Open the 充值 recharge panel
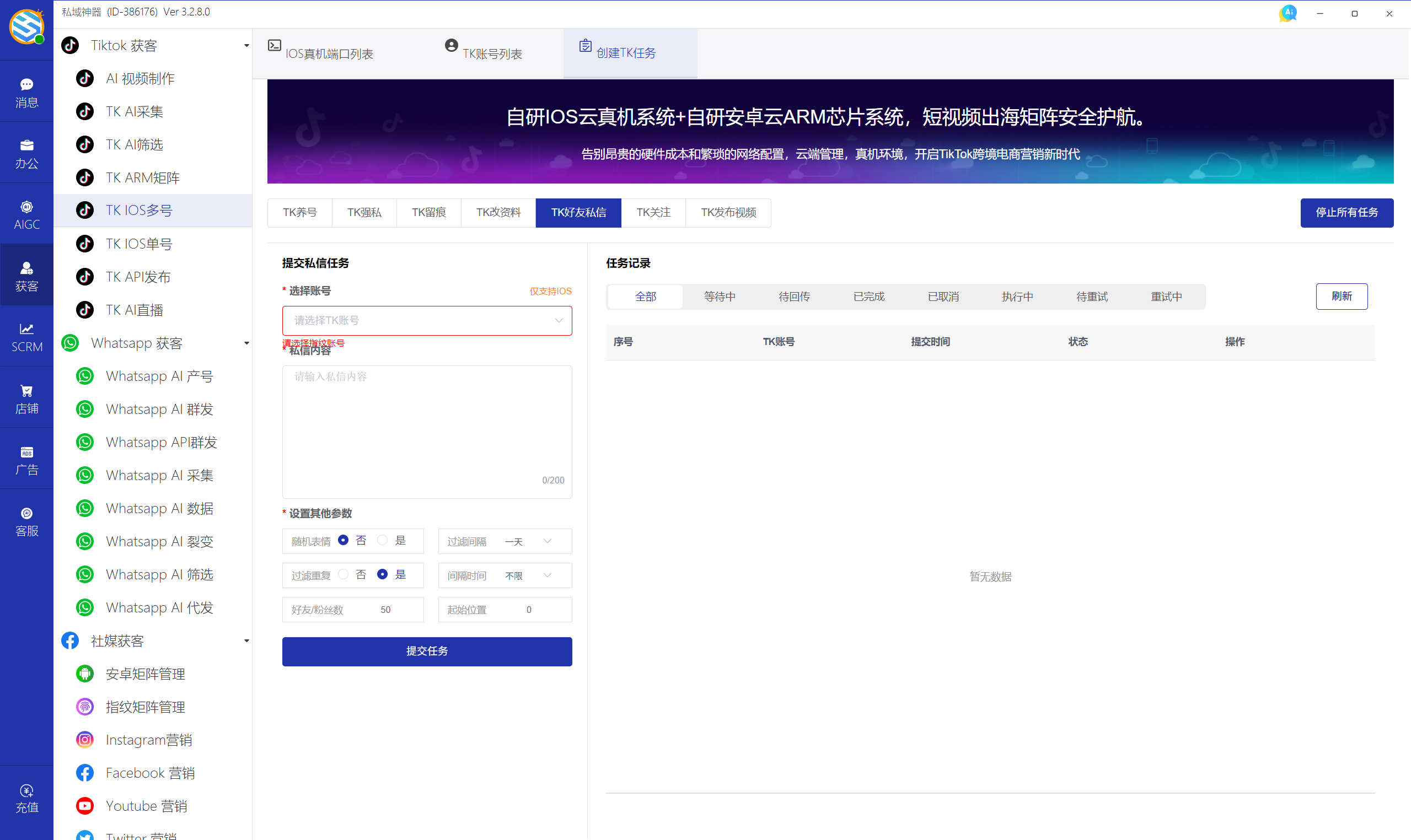Image resolution: width=1411 pixels, height=840 pixels. (x=26, y=798)
